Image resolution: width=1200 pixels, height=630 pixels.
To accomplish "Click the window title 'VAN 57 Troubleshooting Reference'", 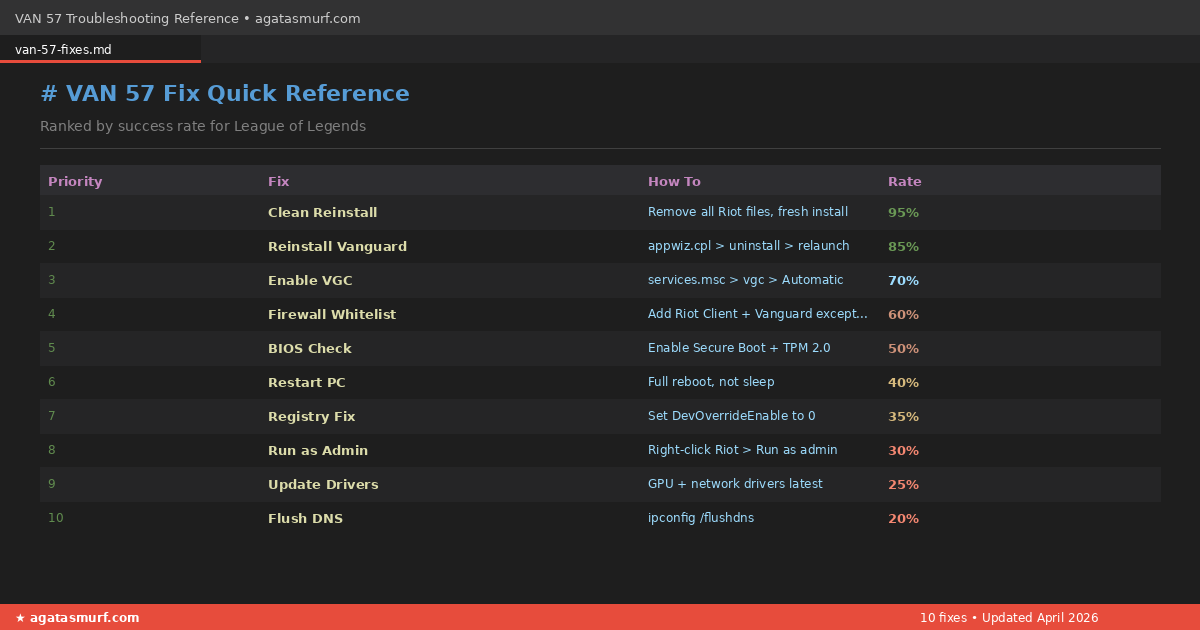I will click(126, 18).
